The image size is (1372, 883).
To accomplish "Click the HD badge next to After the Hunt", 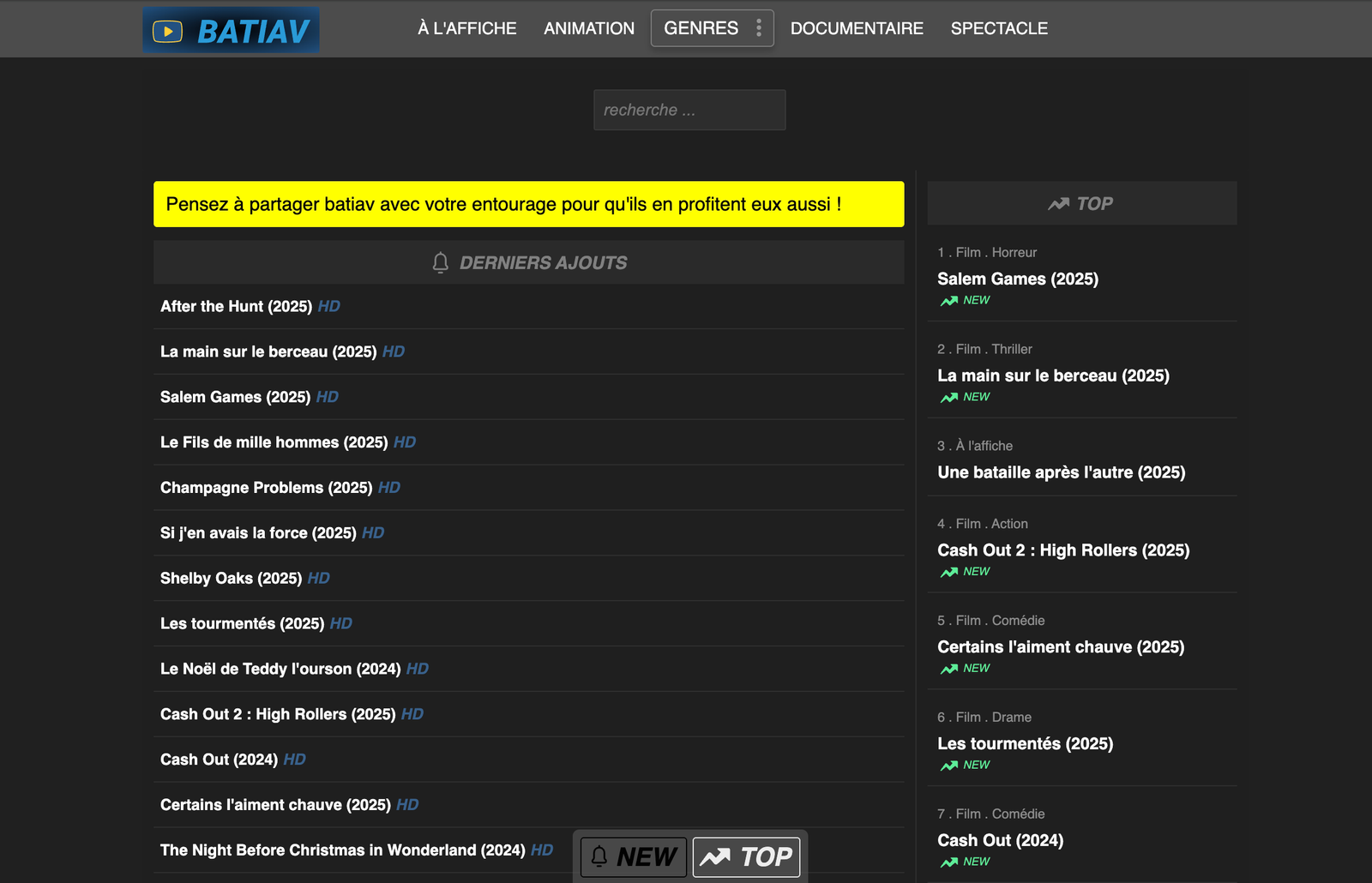I will point(329,306).
